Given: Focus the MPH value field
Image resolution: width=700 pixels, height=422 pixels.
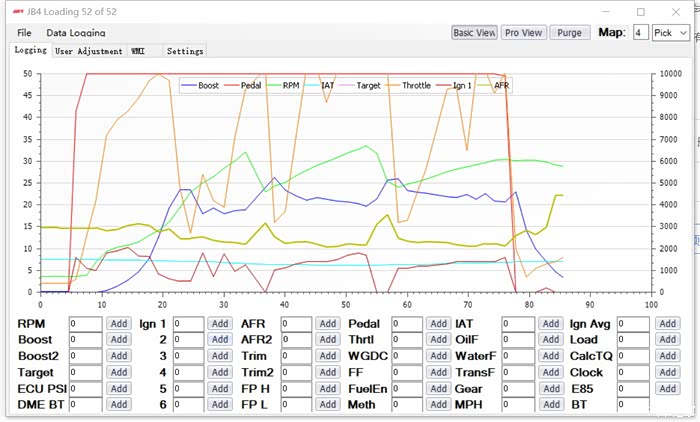Looking at the screenshot, I should (517, 405).
